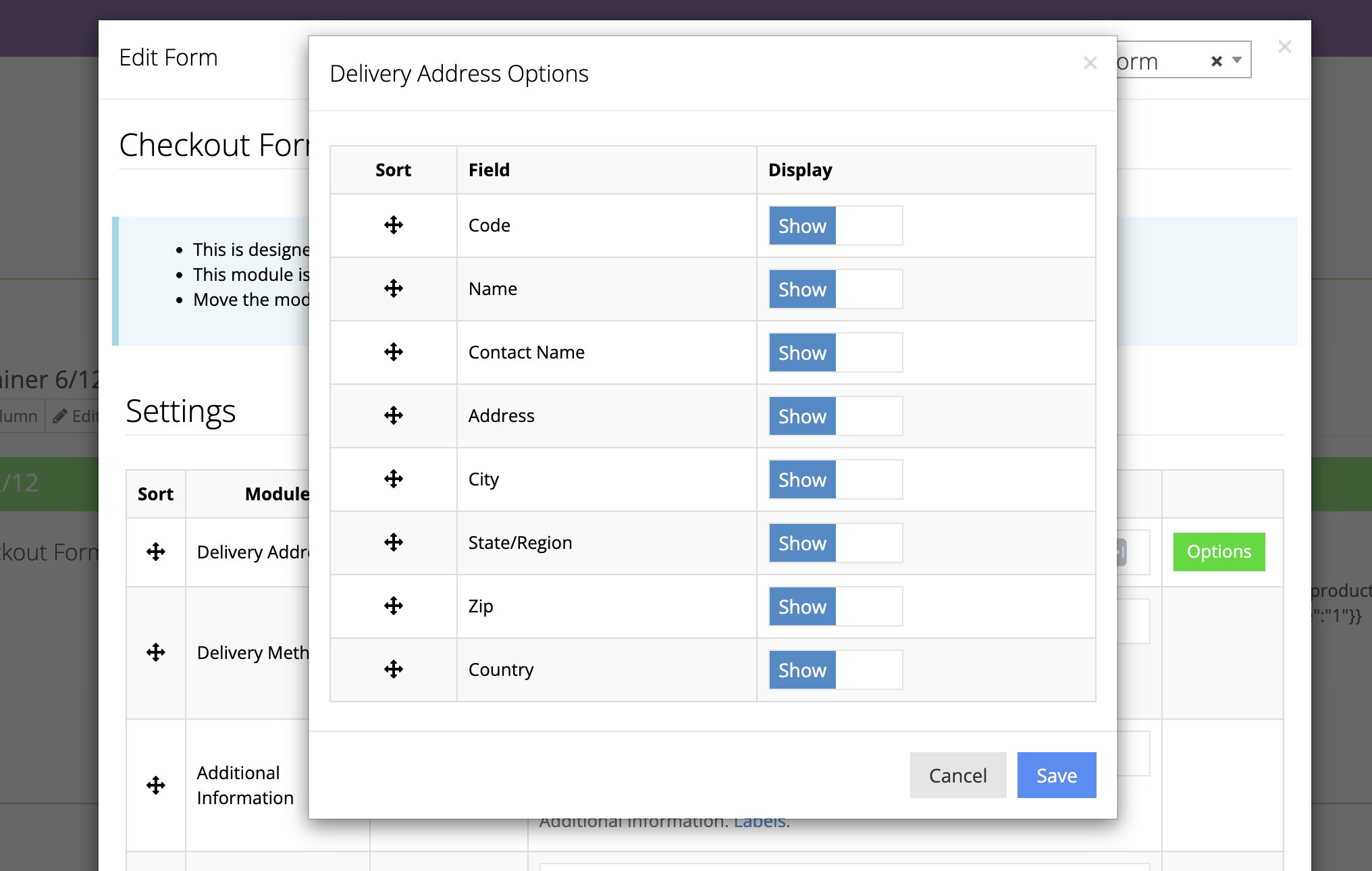
Task: Open the Labels link
Action: [760, 822]
